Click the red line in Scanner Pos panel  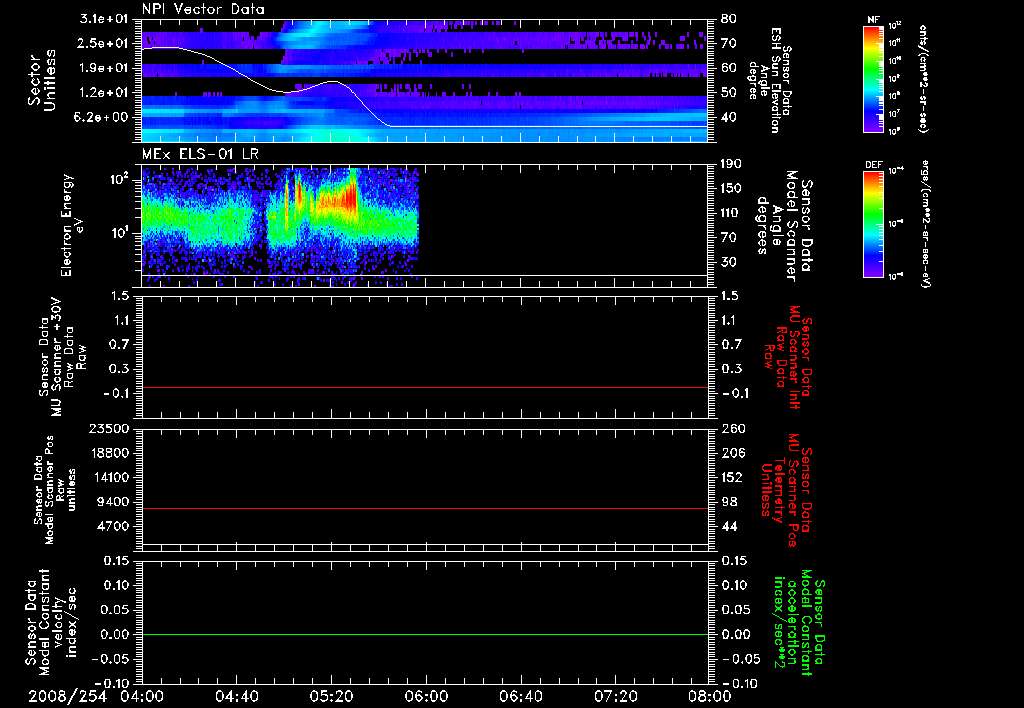coord(425,508)
